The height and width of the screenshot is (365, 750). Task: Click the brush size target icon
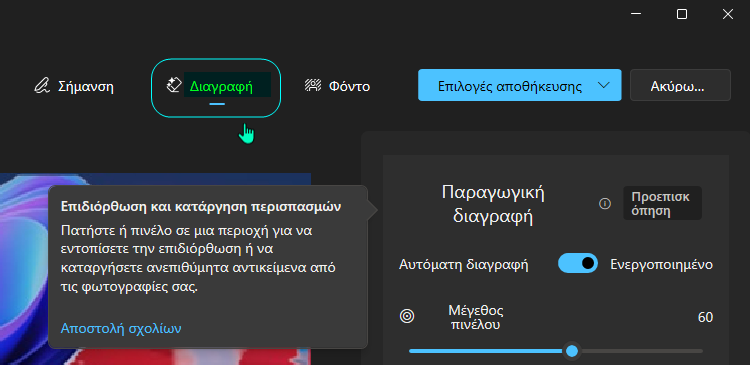tap(407, 316)
